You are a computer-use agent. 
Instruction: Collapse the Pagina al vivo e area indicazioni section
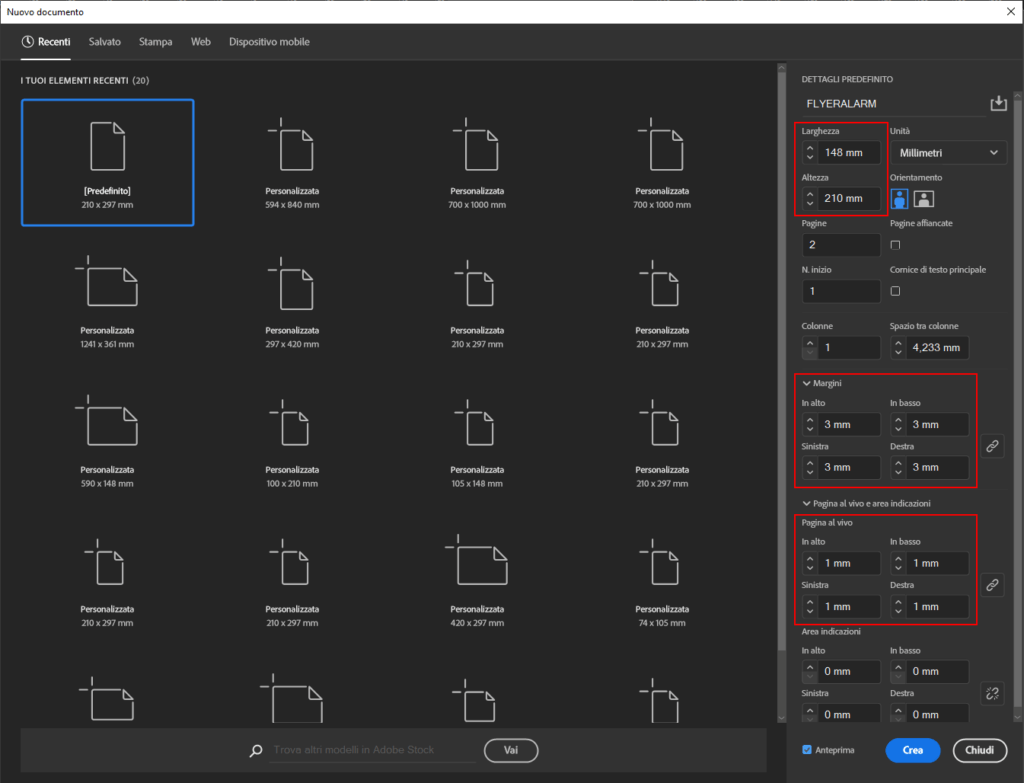pyautogui.click(x=807, y=502)
